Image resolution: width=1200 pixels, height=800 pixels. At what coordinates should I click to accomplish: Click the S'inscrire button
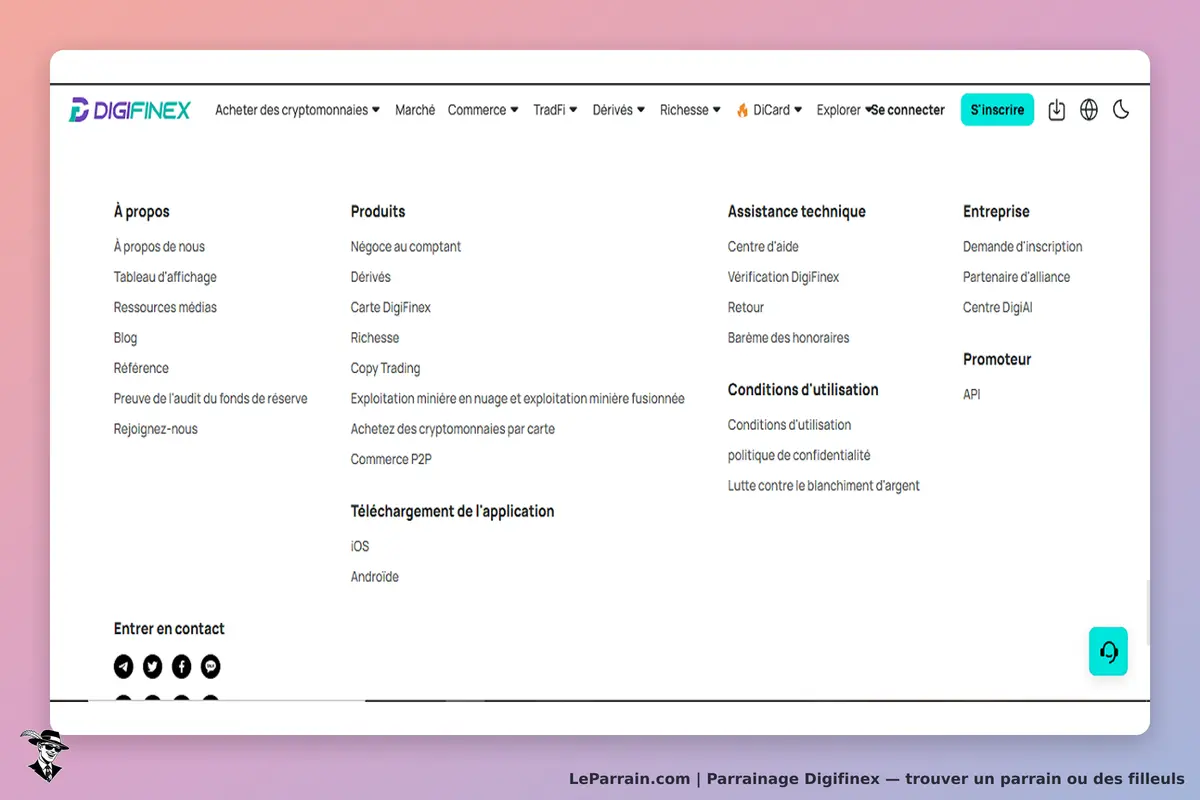coord(997,110)
